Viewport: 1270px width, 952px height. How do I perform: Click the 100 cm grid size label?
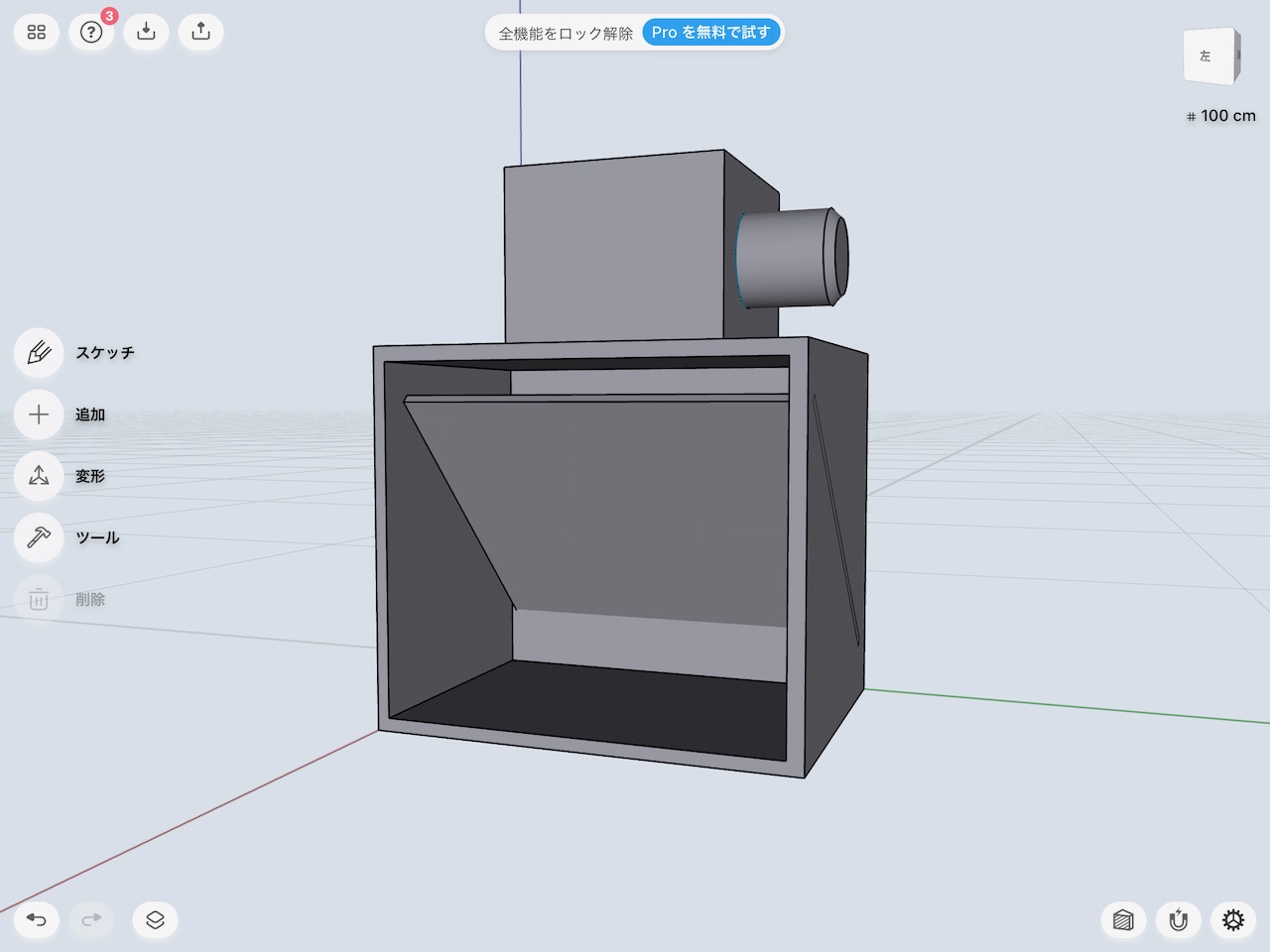1221,116
